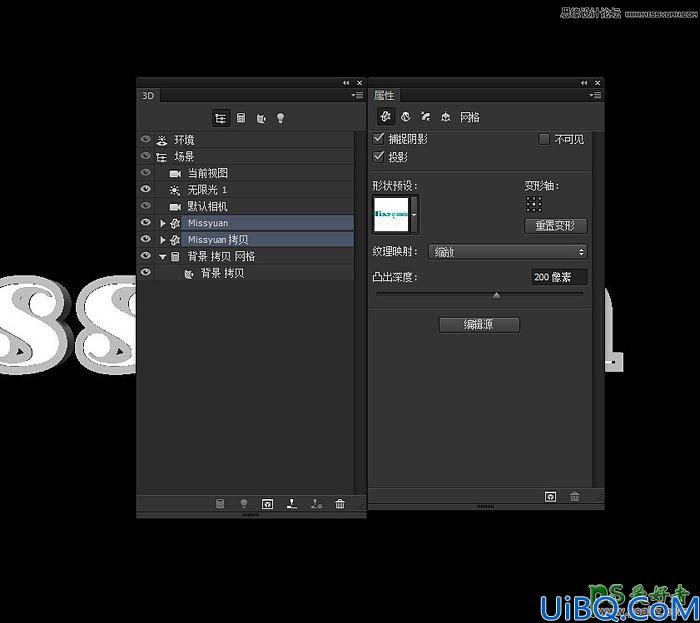Click the 重置变形 button
This screenshot has width=700, height=623.
556,226
